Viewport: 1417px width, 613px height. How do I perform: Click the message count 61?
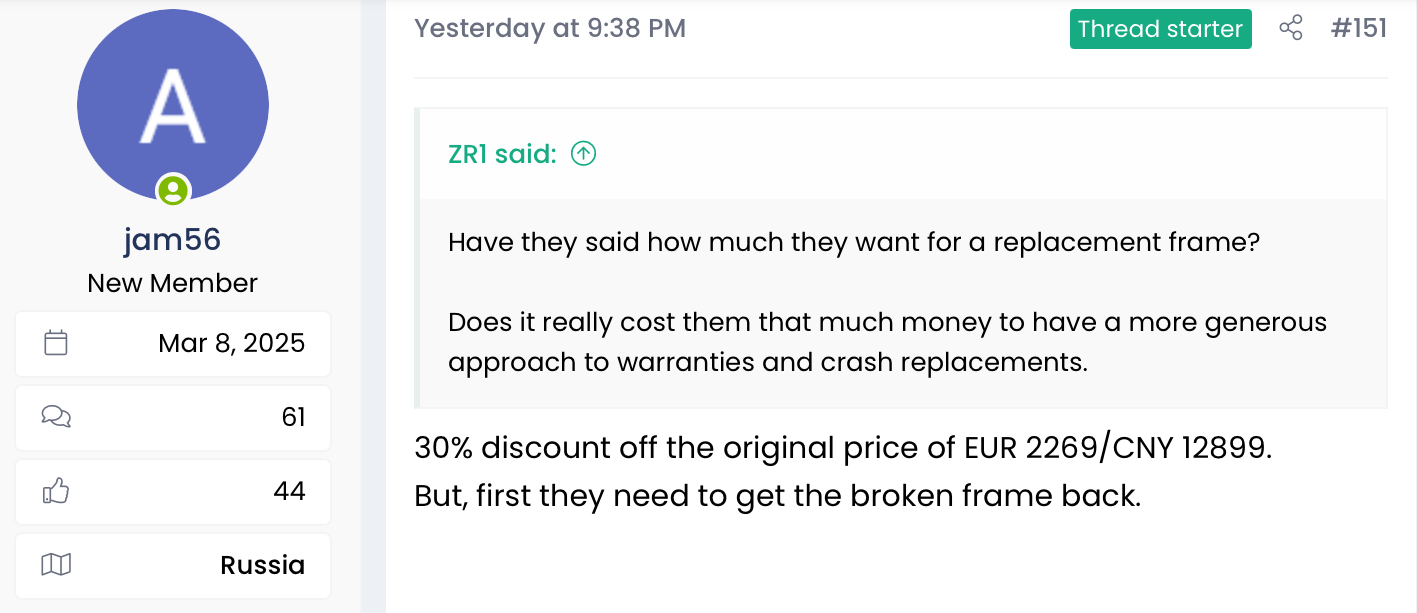tap(293, 417)
